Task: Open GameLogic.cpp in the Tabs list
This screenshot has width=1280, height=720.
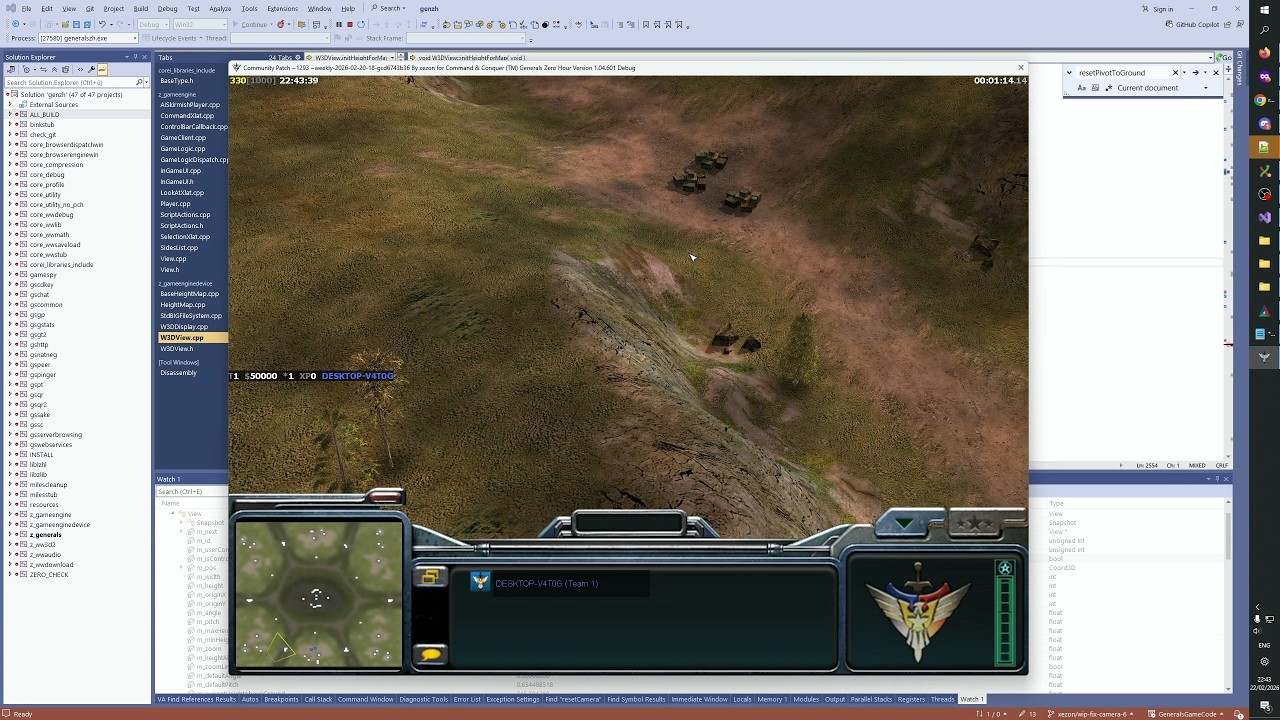Action: [x=183, y=149]
